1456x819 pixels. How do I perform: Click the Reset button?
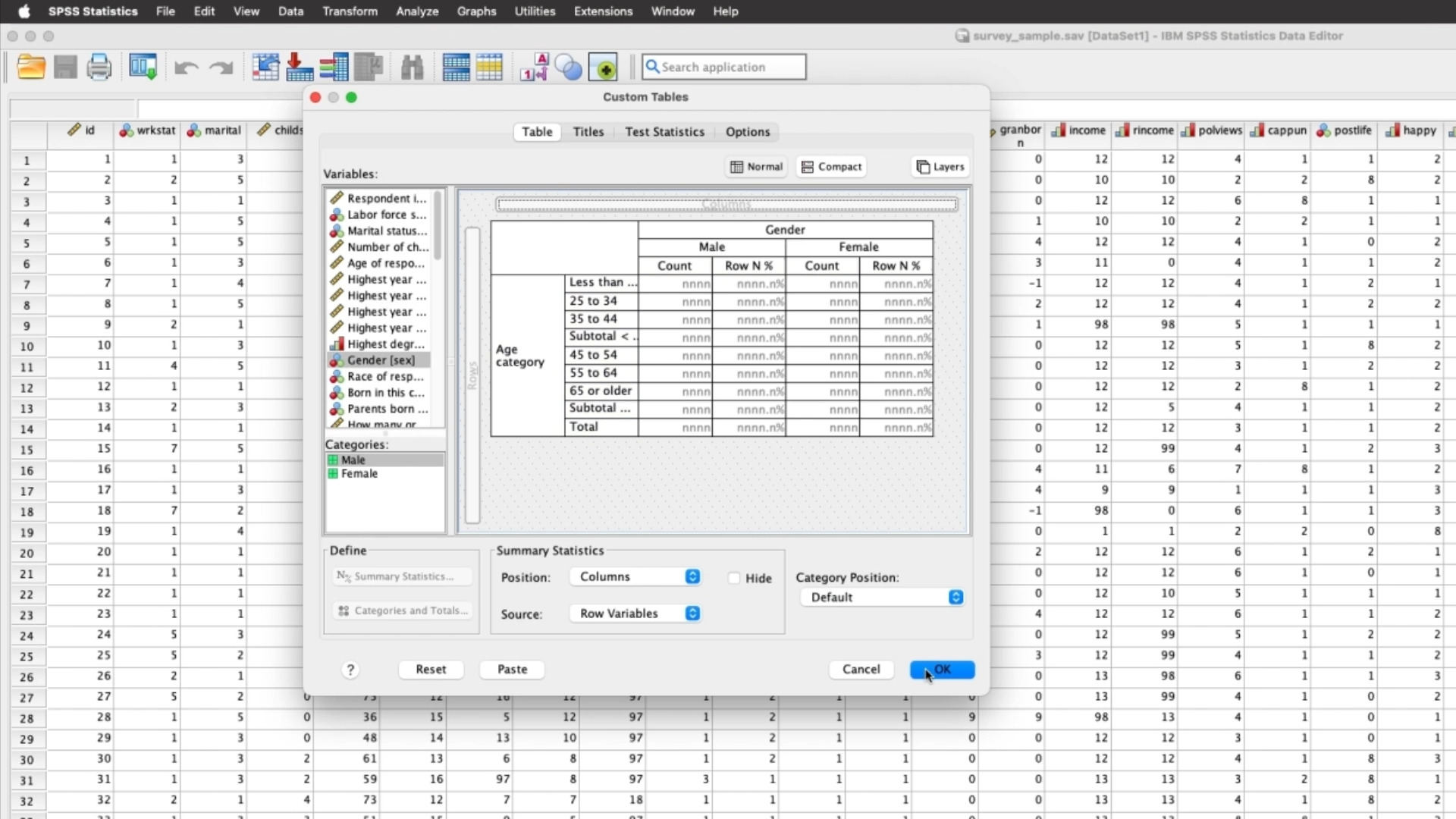coord(431,670)
